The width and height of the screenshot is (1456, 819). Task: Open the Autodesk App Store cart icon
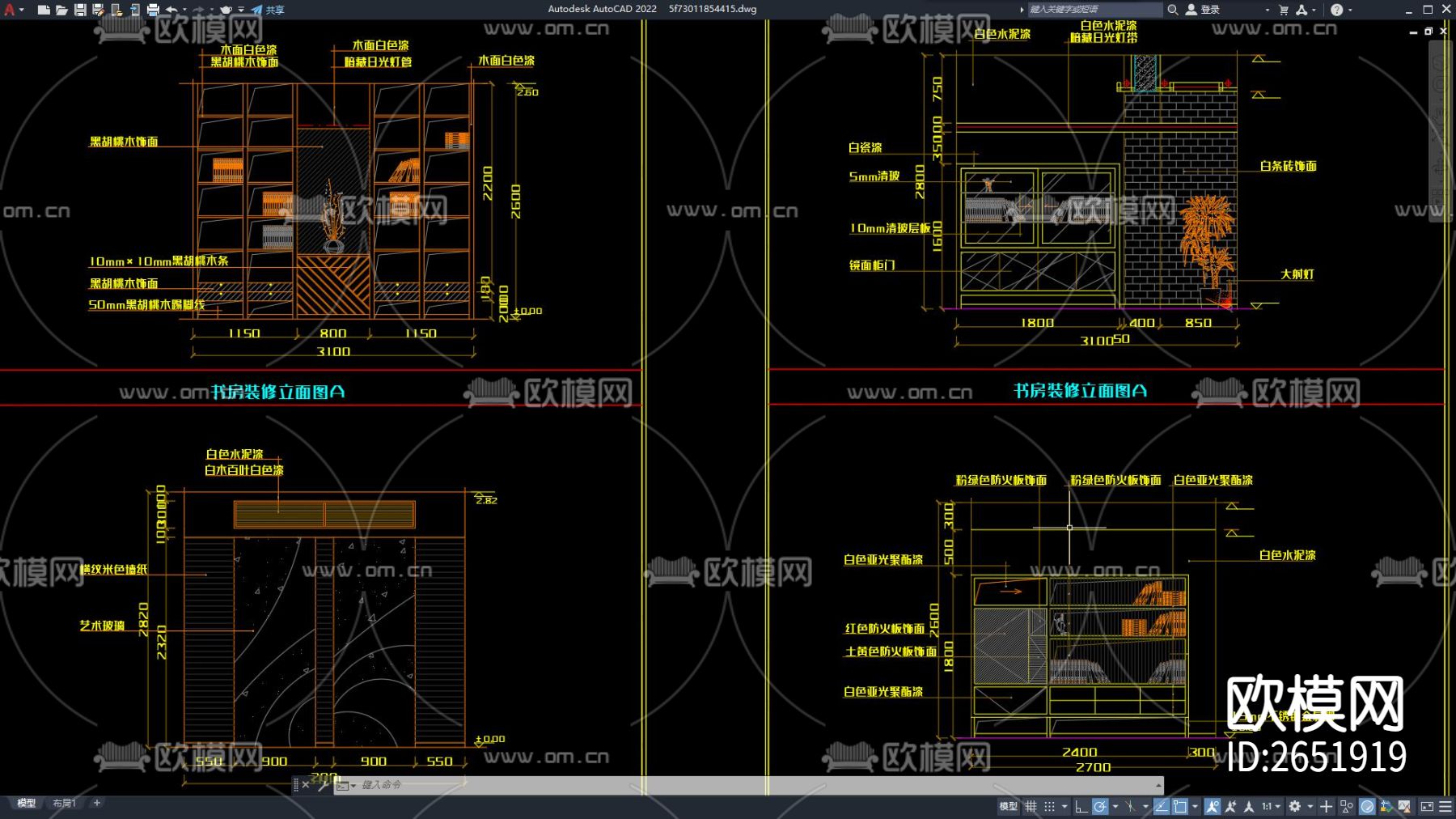click(1284, 10)
